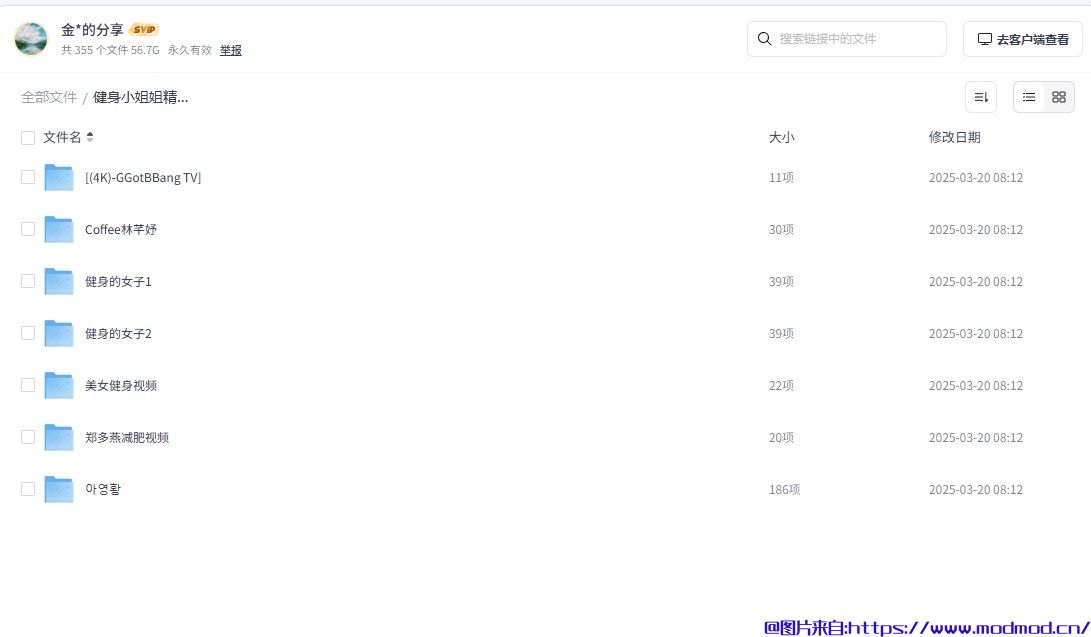Switch to grid view layout
This screenshot has height=637, width=1091.
tap(1059, 97)
